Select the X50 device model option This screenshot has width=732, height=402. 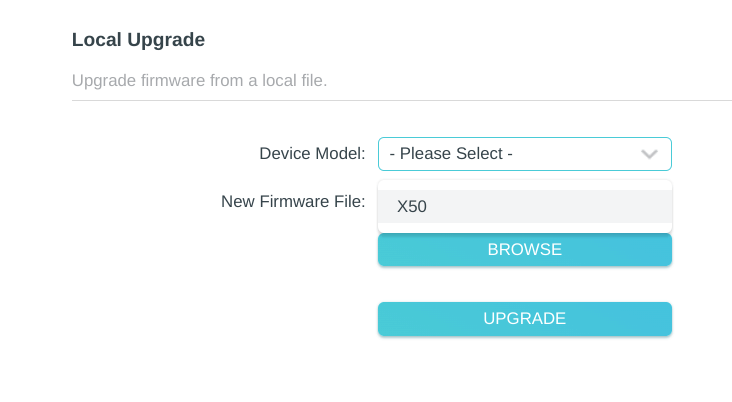click(524, 207)
